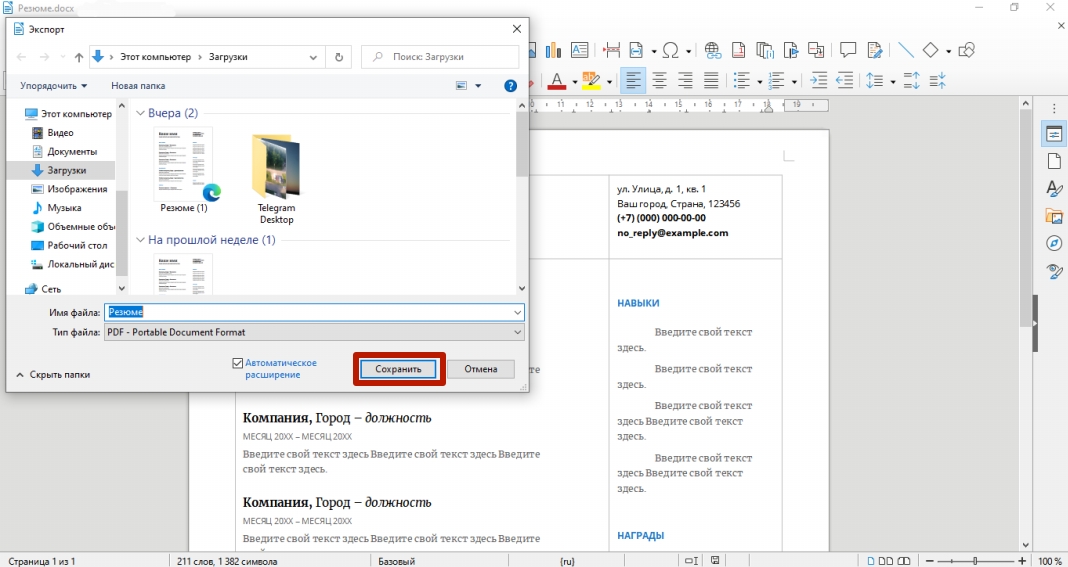Open the Navigator sidebar panel
The height and width of the screenshot is (567, 1068).
point(1054,243)
